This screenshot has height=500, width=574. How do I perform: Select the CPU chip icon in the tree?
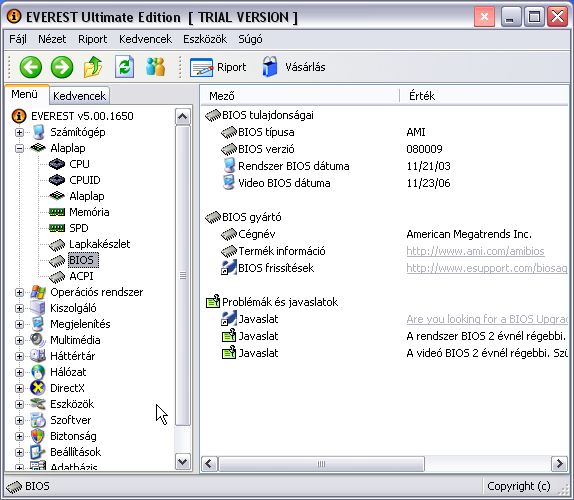tap(57, 164)
